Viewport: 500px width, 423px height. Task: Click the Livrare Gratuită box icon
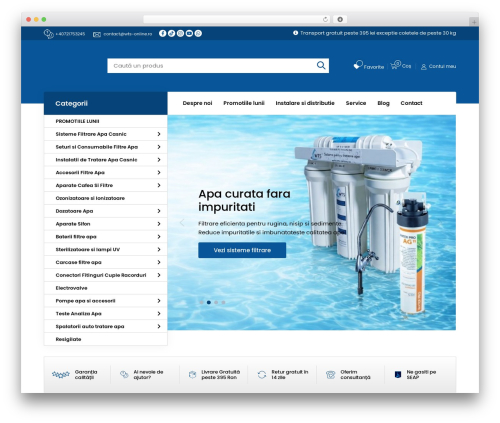(x=192, y=375)
